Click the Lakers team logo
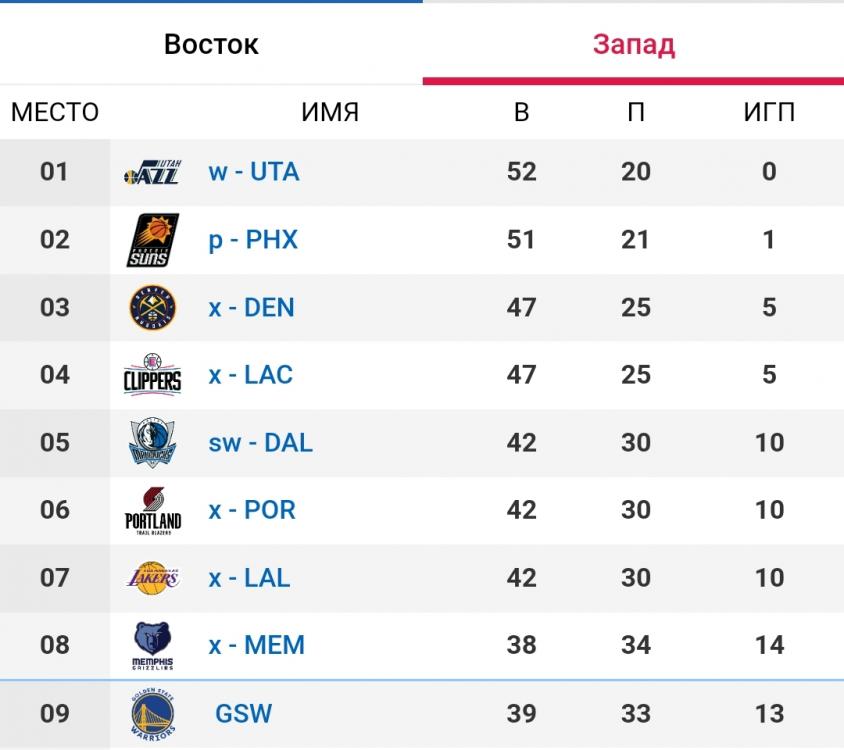Viewport: 844px width, 750px height. click(153, 578)
